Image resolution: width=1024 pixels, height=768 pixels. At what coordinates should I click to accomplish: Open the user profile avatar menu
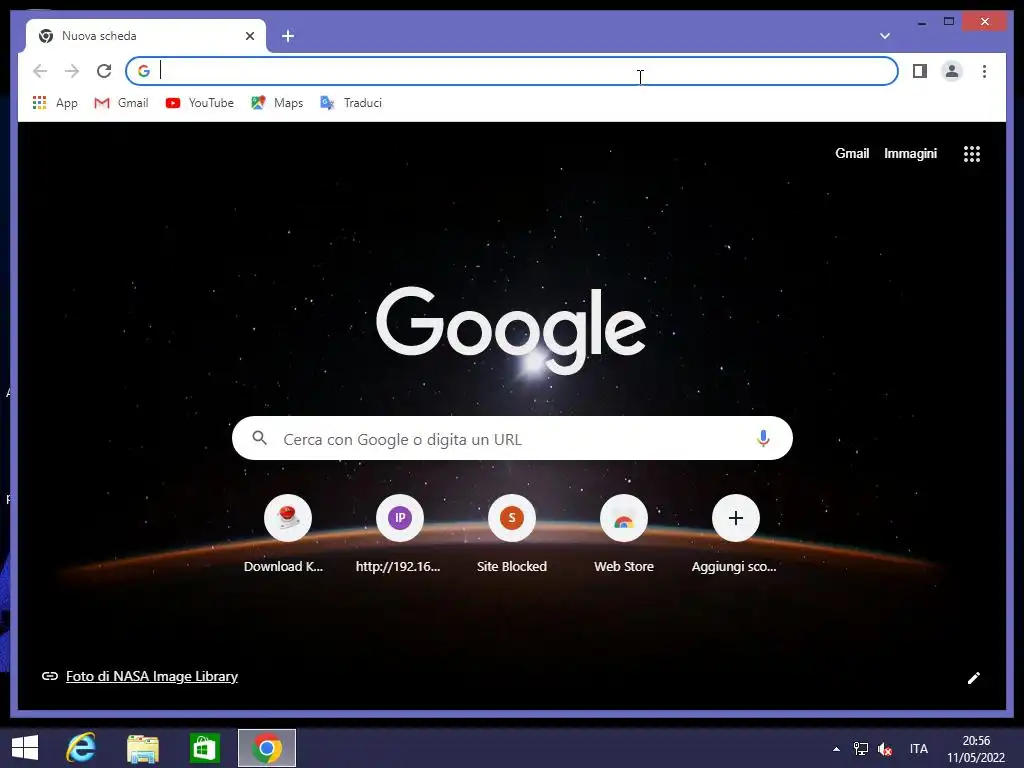pyautogui.click(x=952, y=71)
